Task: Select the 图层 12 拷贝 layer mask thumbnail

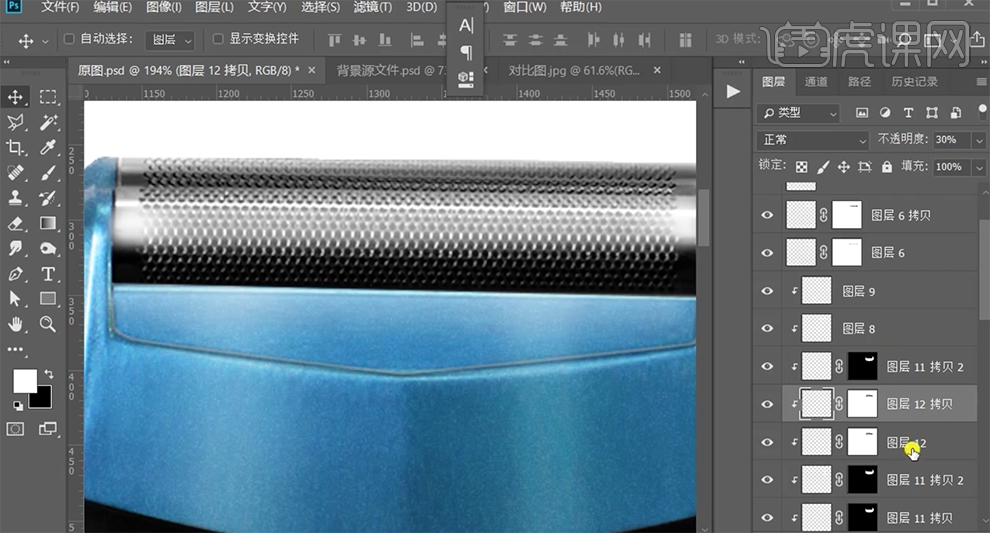Action: pyautogui.click(x=862, y=404)
